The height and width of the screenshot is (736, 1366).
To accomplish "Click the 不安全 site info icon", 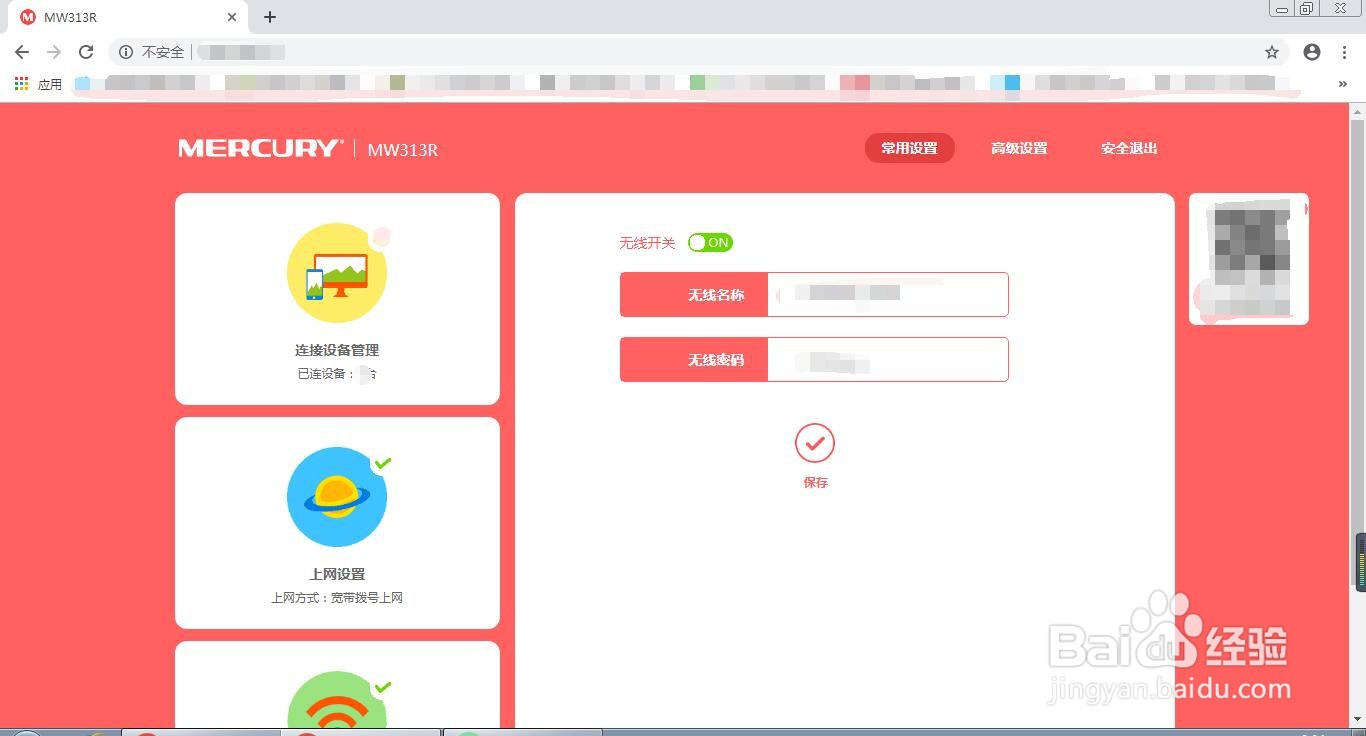I will pyautogui.click(x=126, y=52).
